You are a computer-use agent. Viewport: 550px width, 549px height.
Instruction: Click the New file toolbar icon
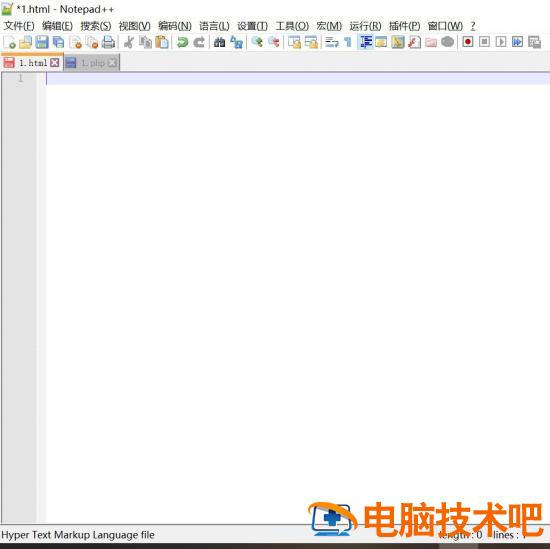tap(9, 42)
